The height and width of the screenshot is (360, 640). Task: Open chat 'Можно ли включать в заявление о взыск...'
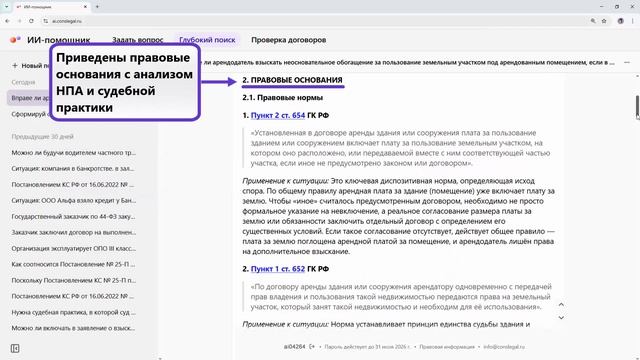click(73, 328)
